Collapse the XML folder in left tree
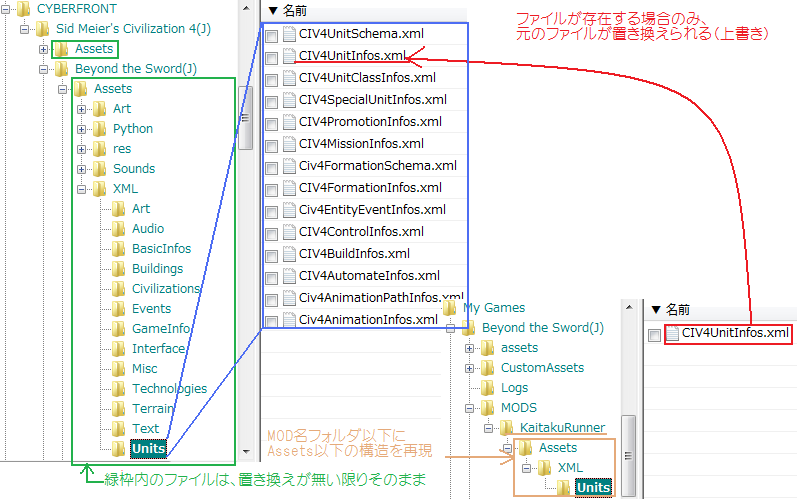This screenshot has width=800, height=500. pyautogui.click(x=81, y=189)
